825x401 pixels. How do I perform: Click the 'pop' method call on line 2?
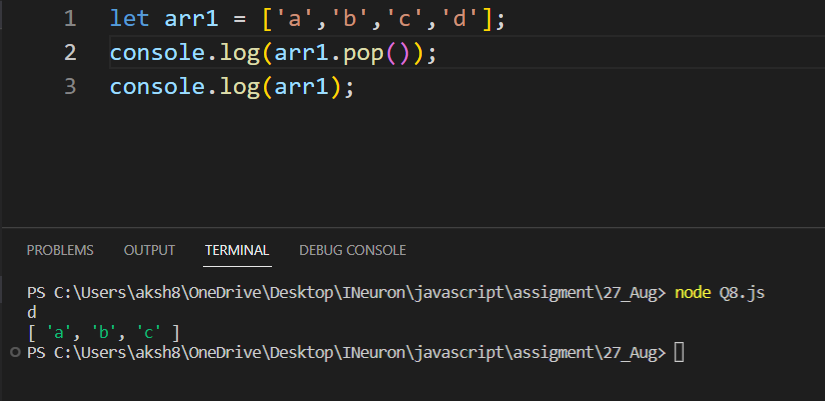click(x=364, y=53)
